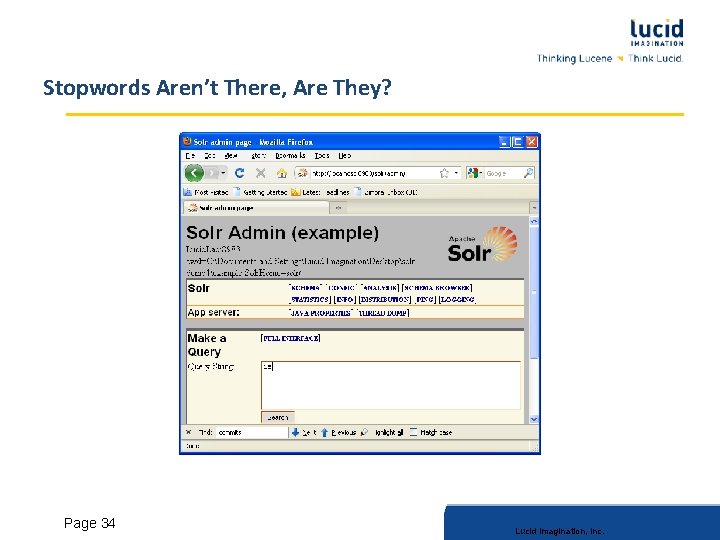
Task: Open the LOGGING link
Action: click(457, 299)
